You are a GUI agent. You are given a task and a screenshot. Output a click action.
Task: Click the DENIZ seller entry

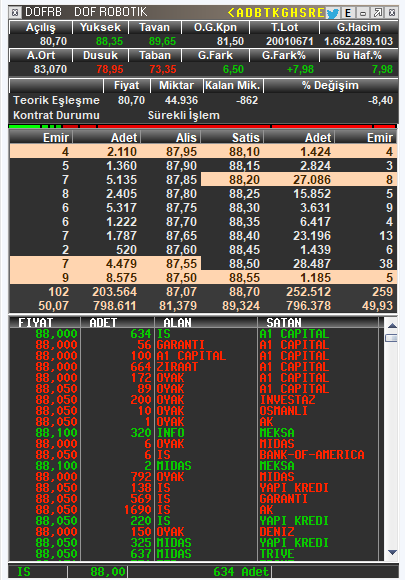(x=277, y=532)
